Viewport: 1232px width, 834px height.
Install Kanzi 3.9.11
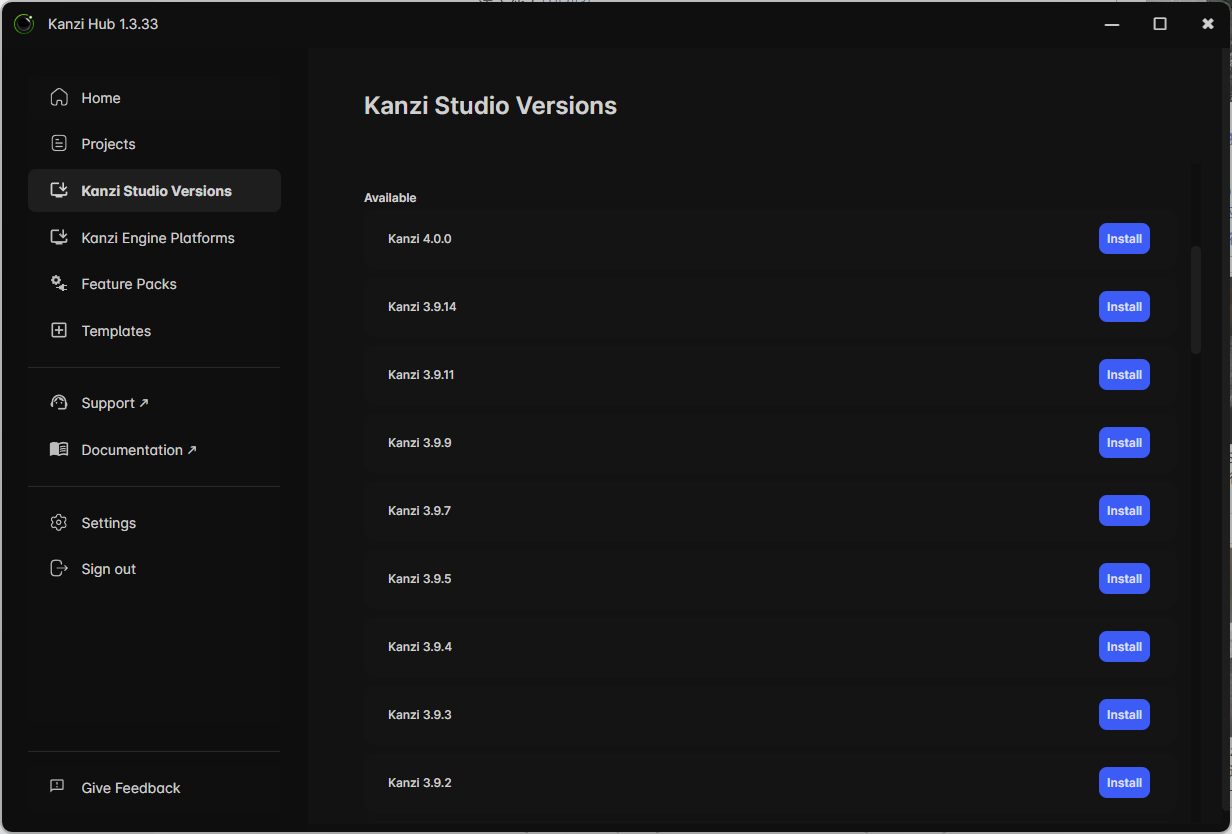click(x=1124, y=375)
